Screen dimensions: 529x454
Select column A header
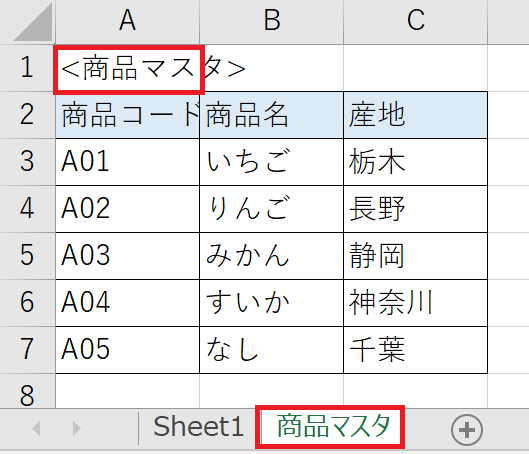click(128, 22)
